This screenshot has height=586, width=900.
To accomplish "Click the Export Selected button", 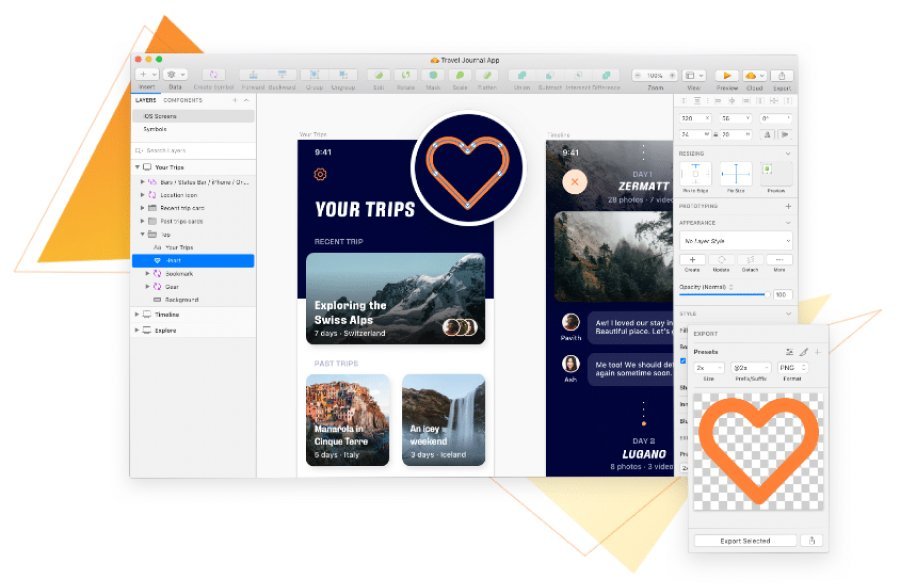I will [x=745, y=539].
